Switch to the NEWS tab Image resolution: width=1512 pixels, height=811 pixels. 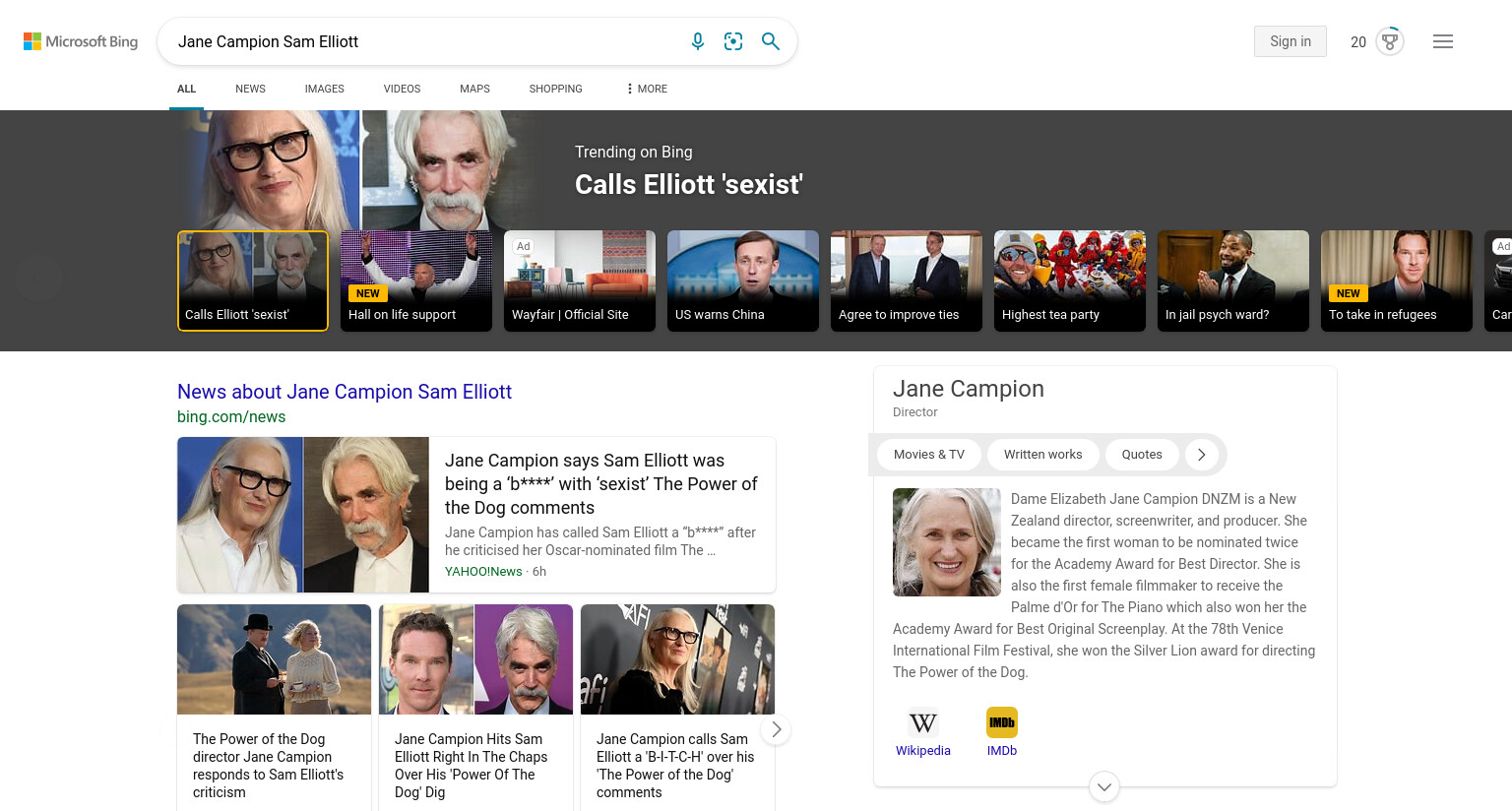pos(250,89)
